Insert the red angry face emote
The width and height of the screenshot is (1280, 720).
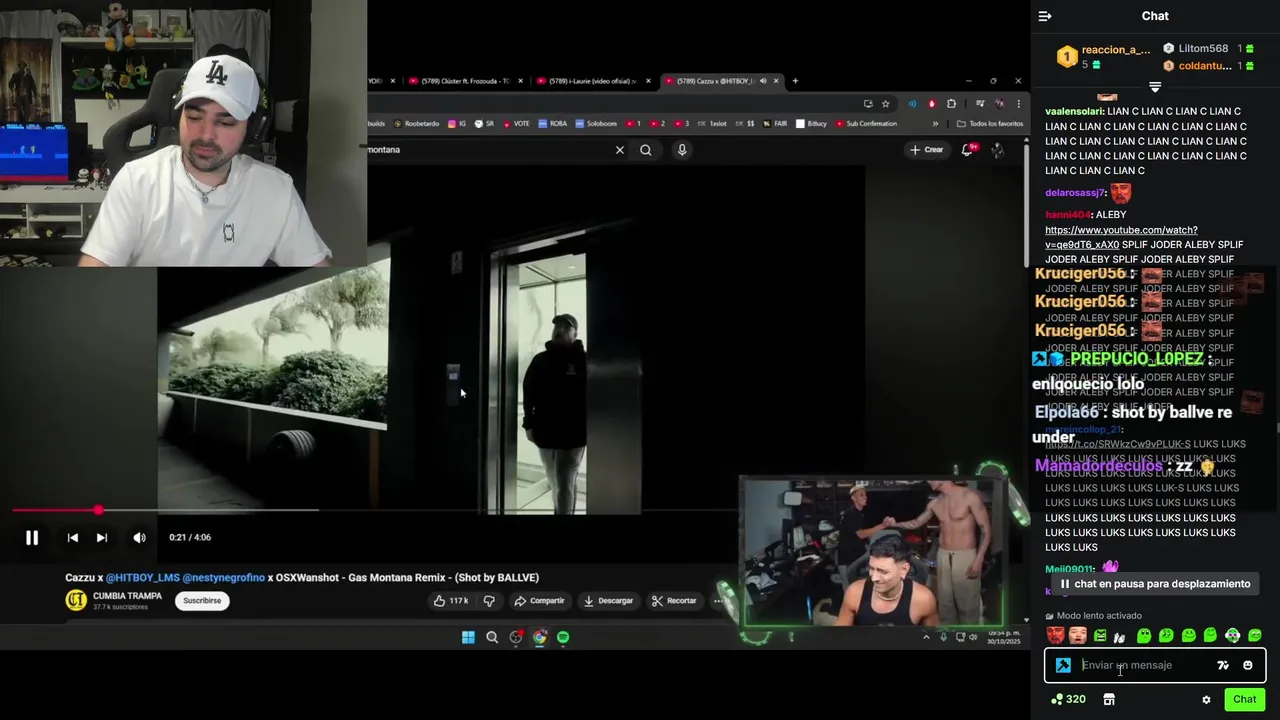pyautogui.click(x=1055, y=635)
